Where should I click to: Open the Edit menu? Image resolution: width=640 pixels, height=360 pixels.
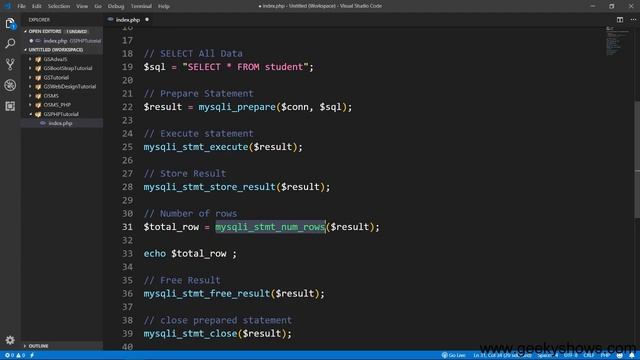(37, 6)
